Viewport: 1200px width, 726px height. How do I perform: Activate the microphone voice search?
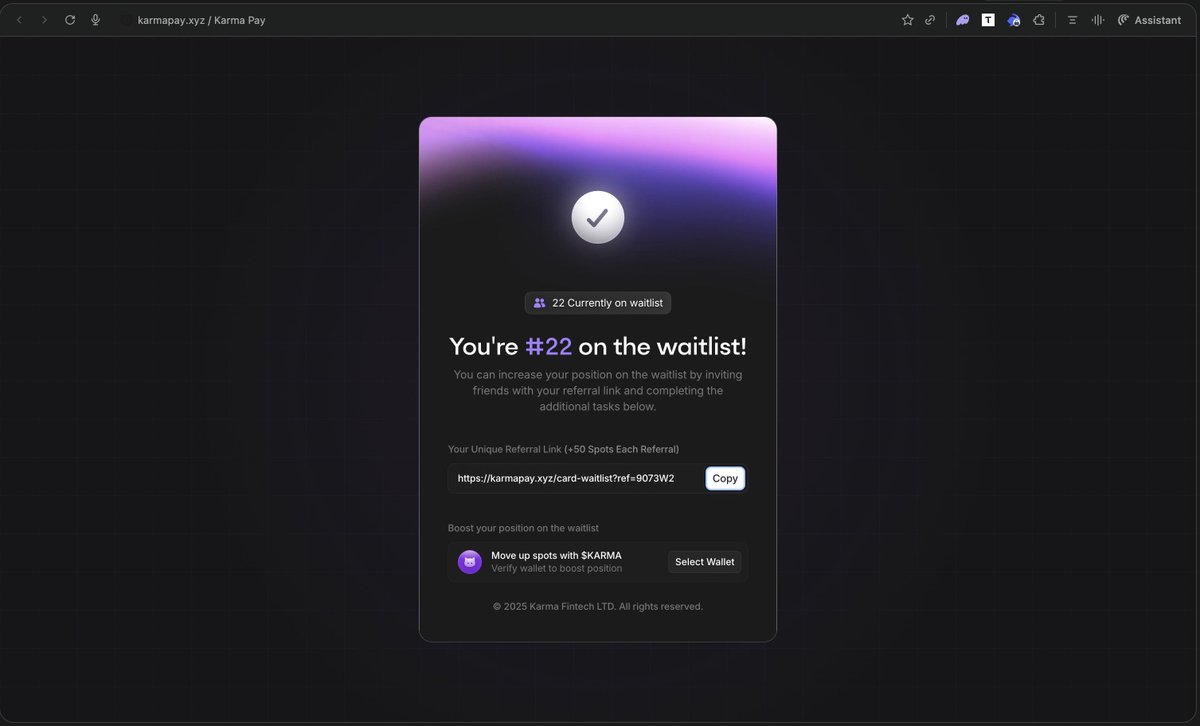tap(95, 19)
